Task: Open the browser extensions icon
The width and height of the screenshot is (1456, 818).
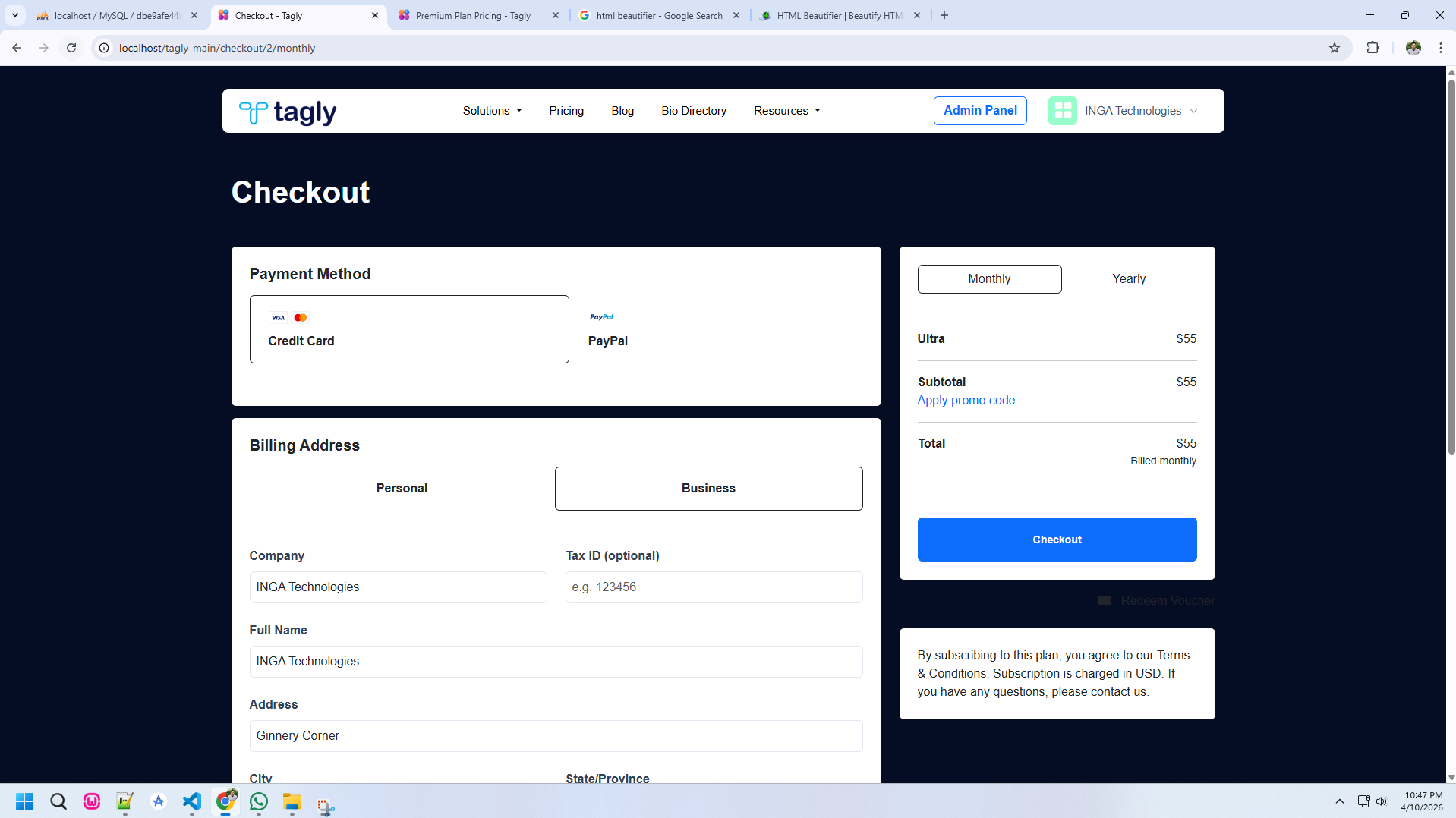Action: [1373, 47]
